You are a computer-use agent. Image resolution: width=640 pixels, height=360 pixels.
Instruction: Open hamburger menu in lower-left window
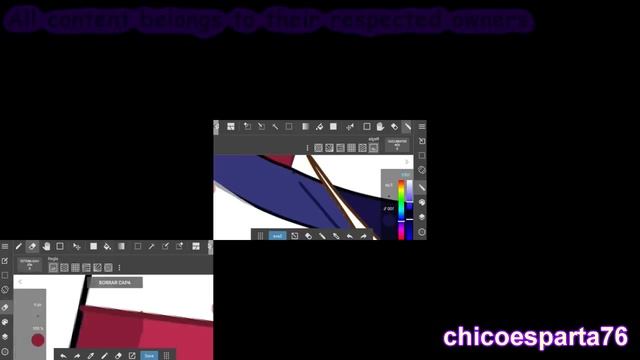point(5,246)
